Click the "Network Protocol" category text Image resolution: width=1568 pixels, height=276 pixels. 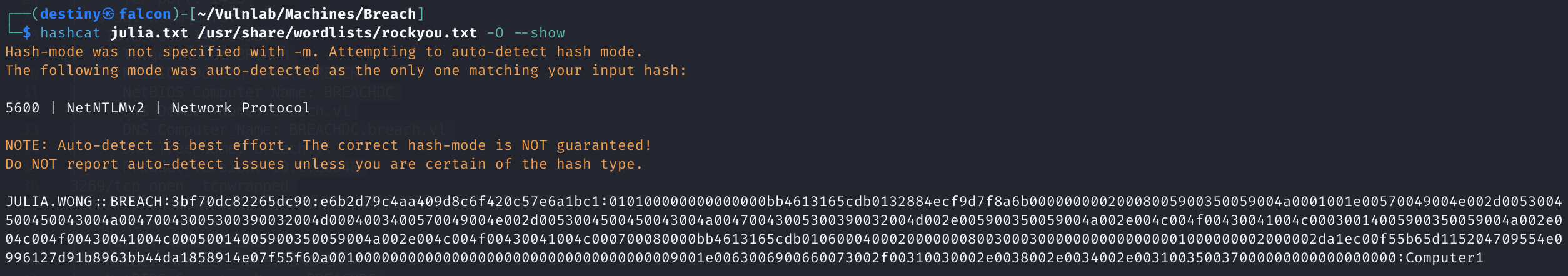tap(241, 108)
